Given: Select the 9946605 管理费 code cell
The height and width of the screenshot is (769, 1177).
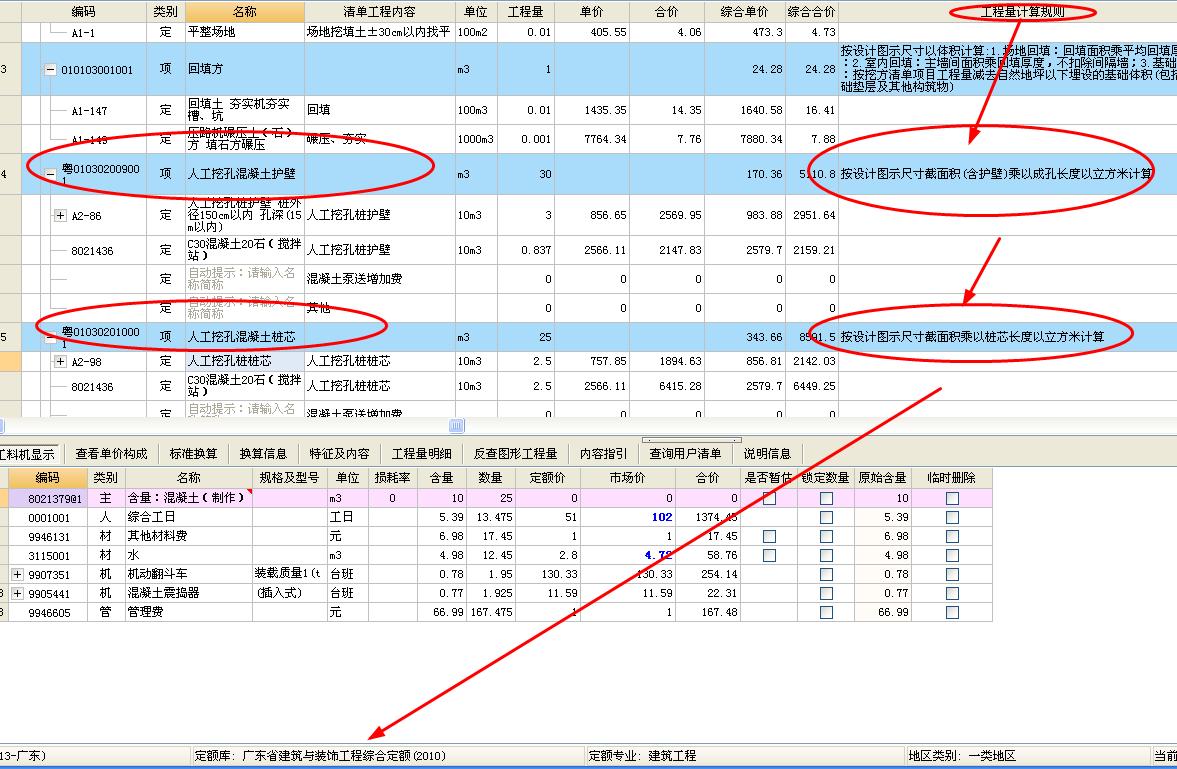Looking at the screenshot, I should point(49,613).
